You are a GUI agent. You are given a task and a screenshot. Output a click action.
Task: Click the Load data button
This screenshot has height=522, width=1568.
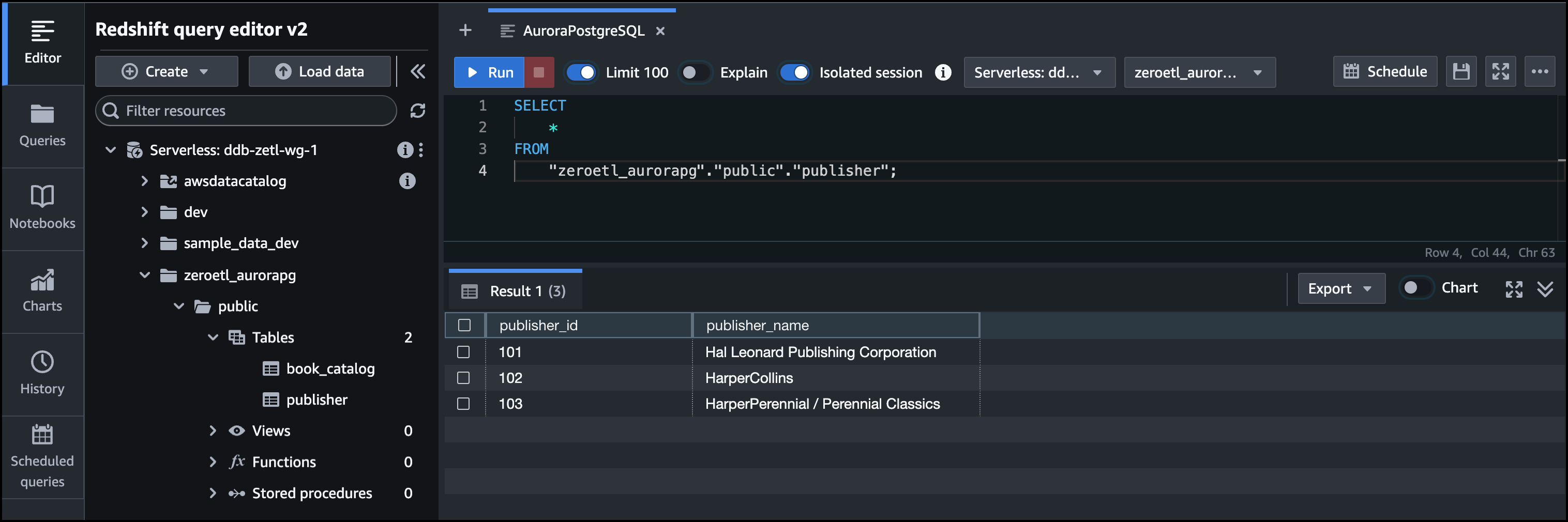coord(320,72)
